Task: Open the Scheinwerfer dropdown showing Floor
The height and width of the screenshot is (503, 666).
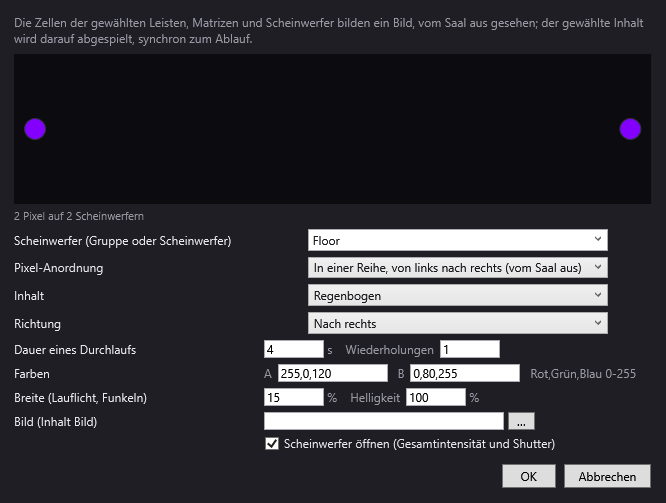Action: click(x=457, y=240)
